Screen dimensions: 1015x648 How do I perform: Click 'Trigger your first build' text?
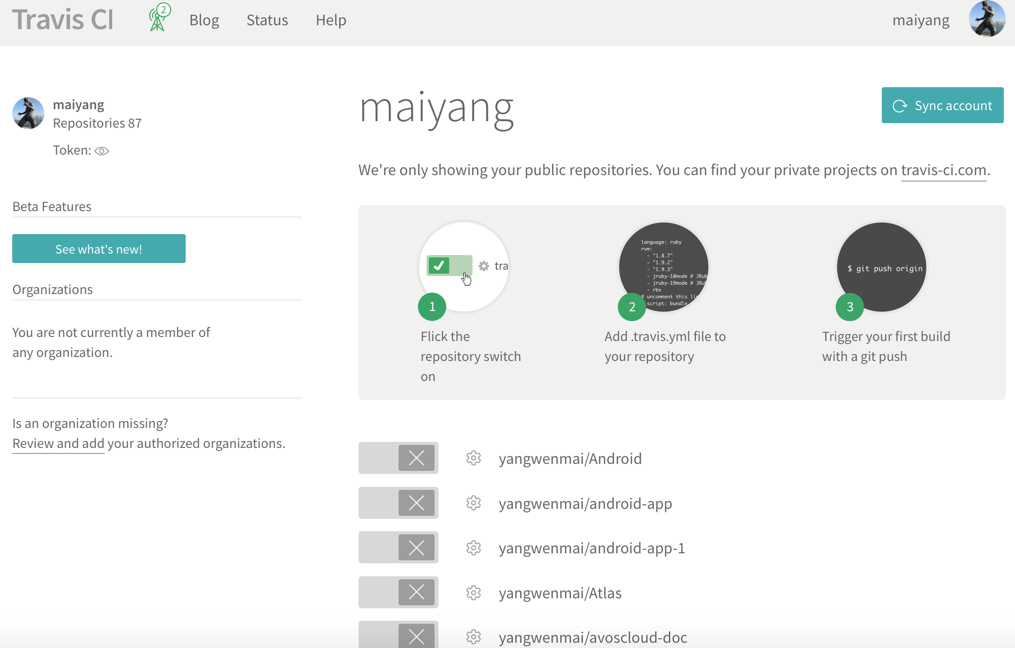886,337
